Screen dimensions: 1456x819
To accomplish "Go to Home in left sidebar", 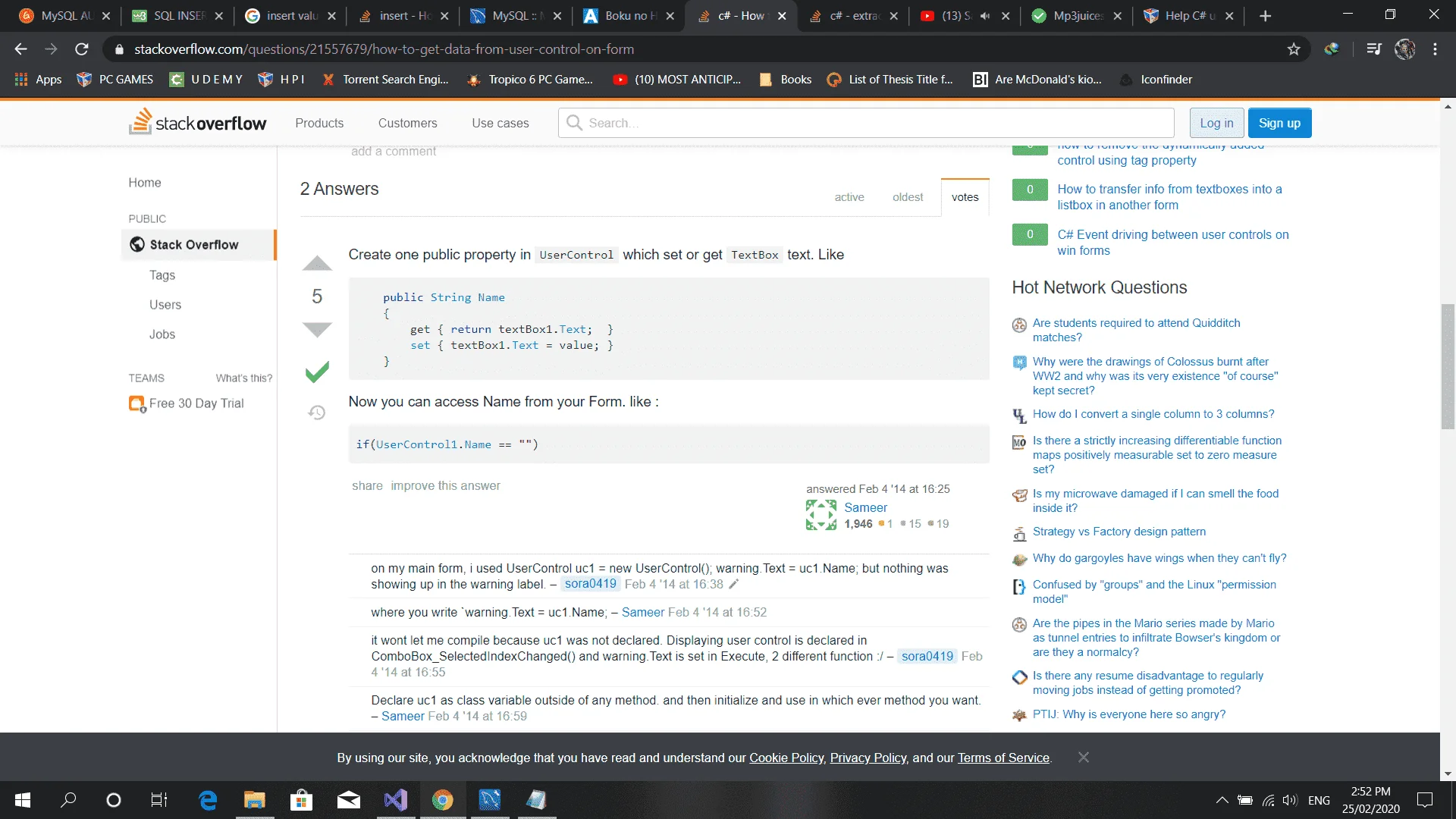I will [x=145, y=183].
